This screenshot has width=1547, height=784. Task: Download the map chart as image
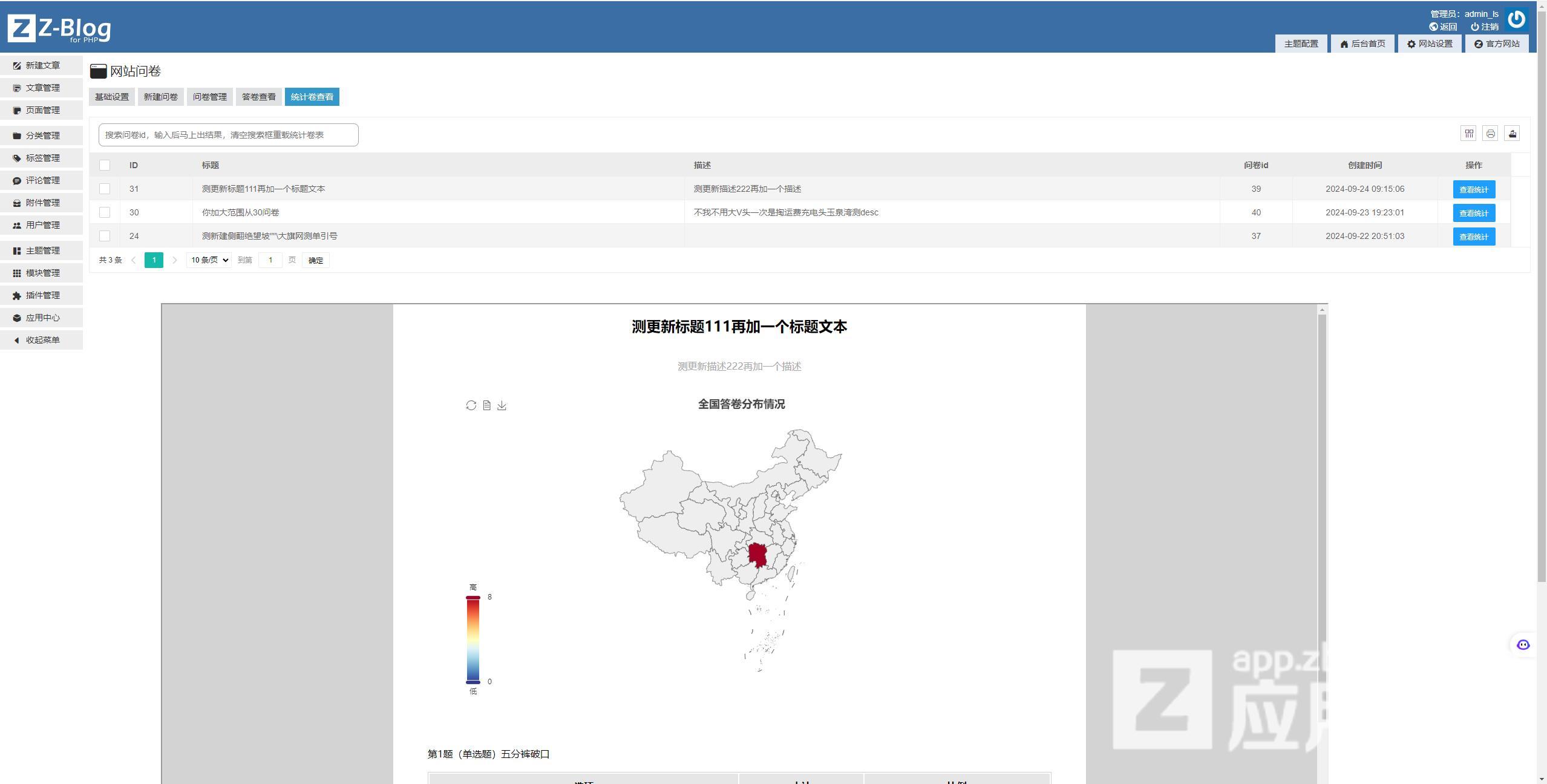coord(502,405)
